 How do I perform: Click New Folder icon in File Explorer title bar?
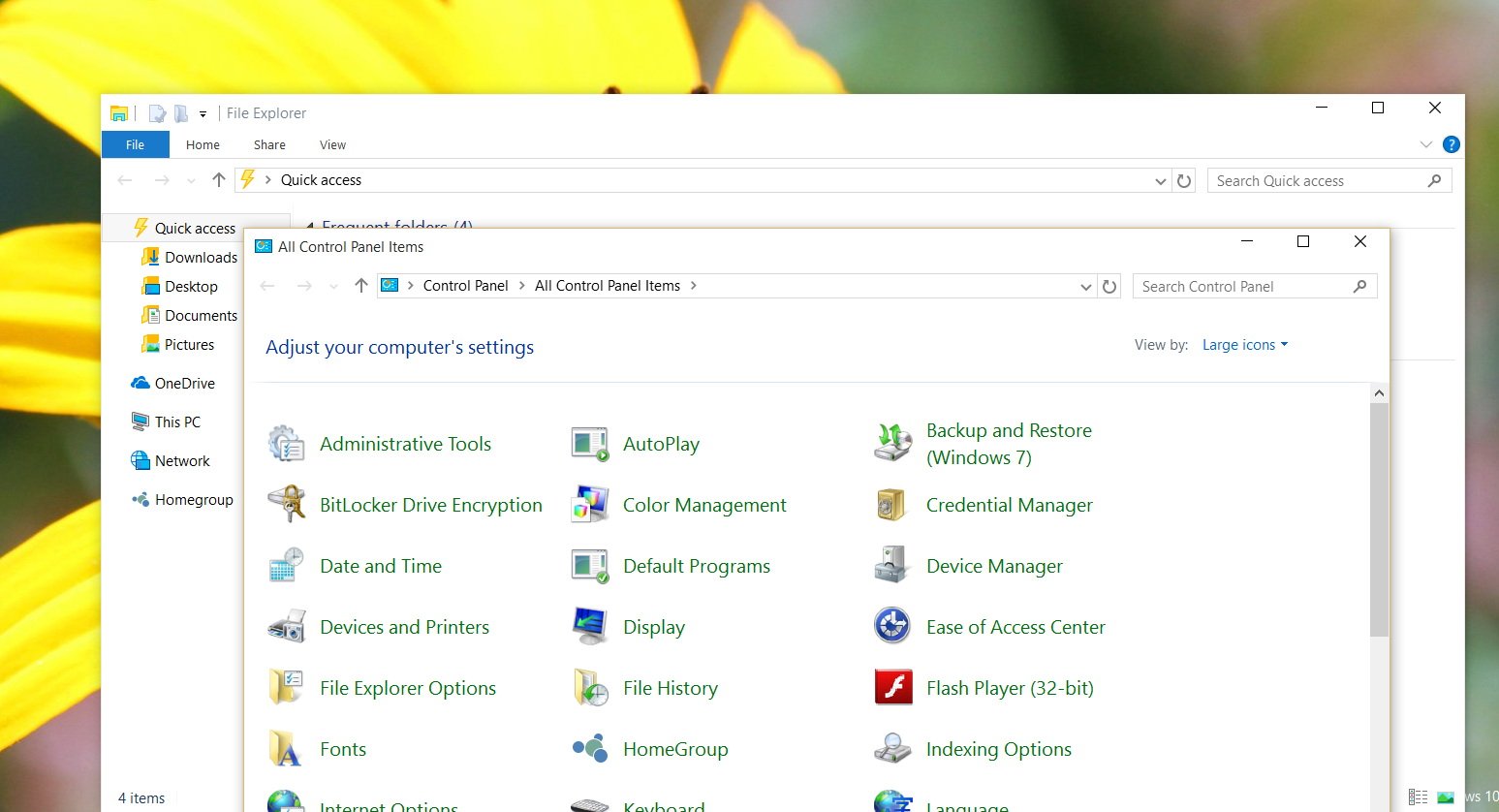(x=181, y=113)
